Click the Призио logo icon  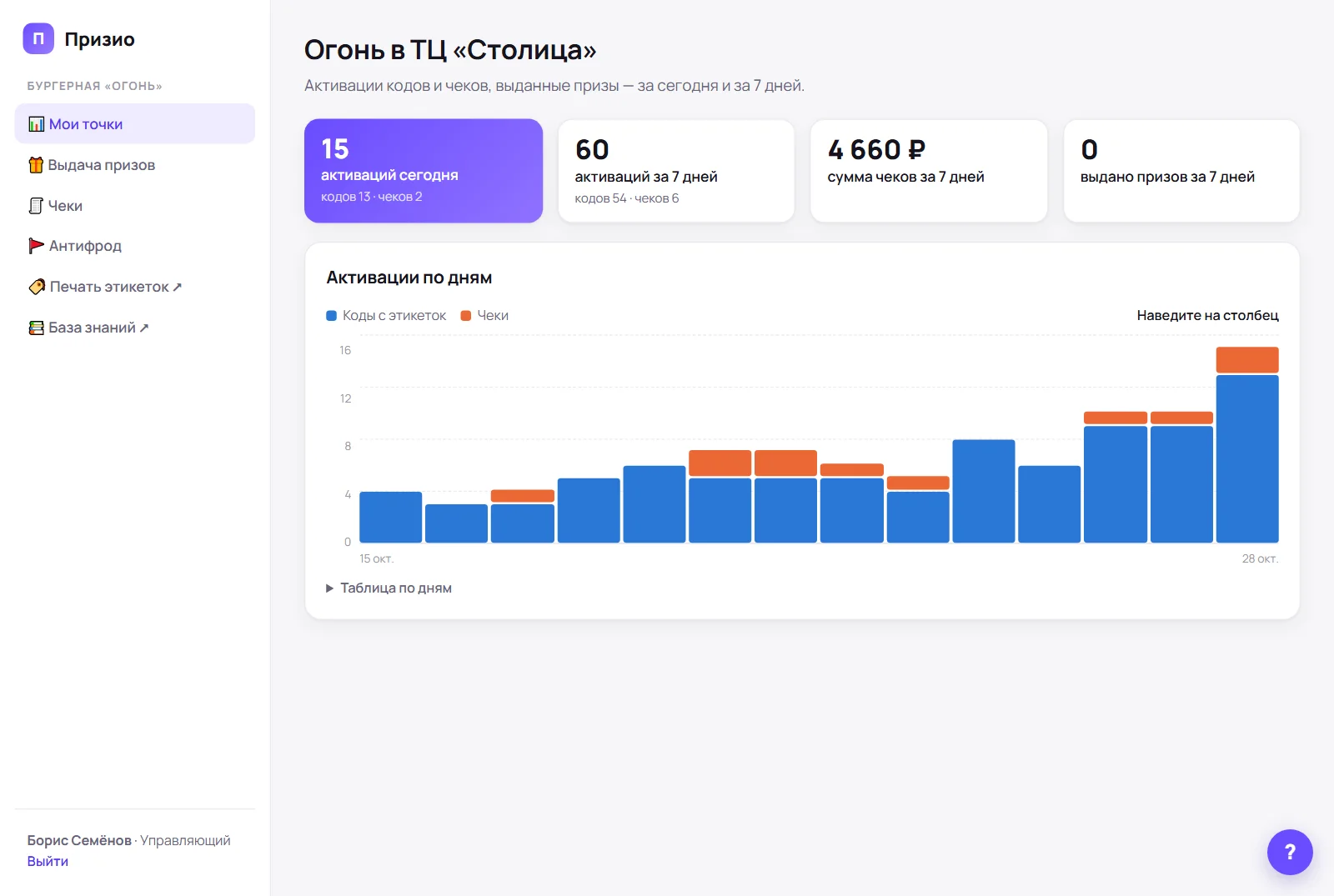pos(38,39)
